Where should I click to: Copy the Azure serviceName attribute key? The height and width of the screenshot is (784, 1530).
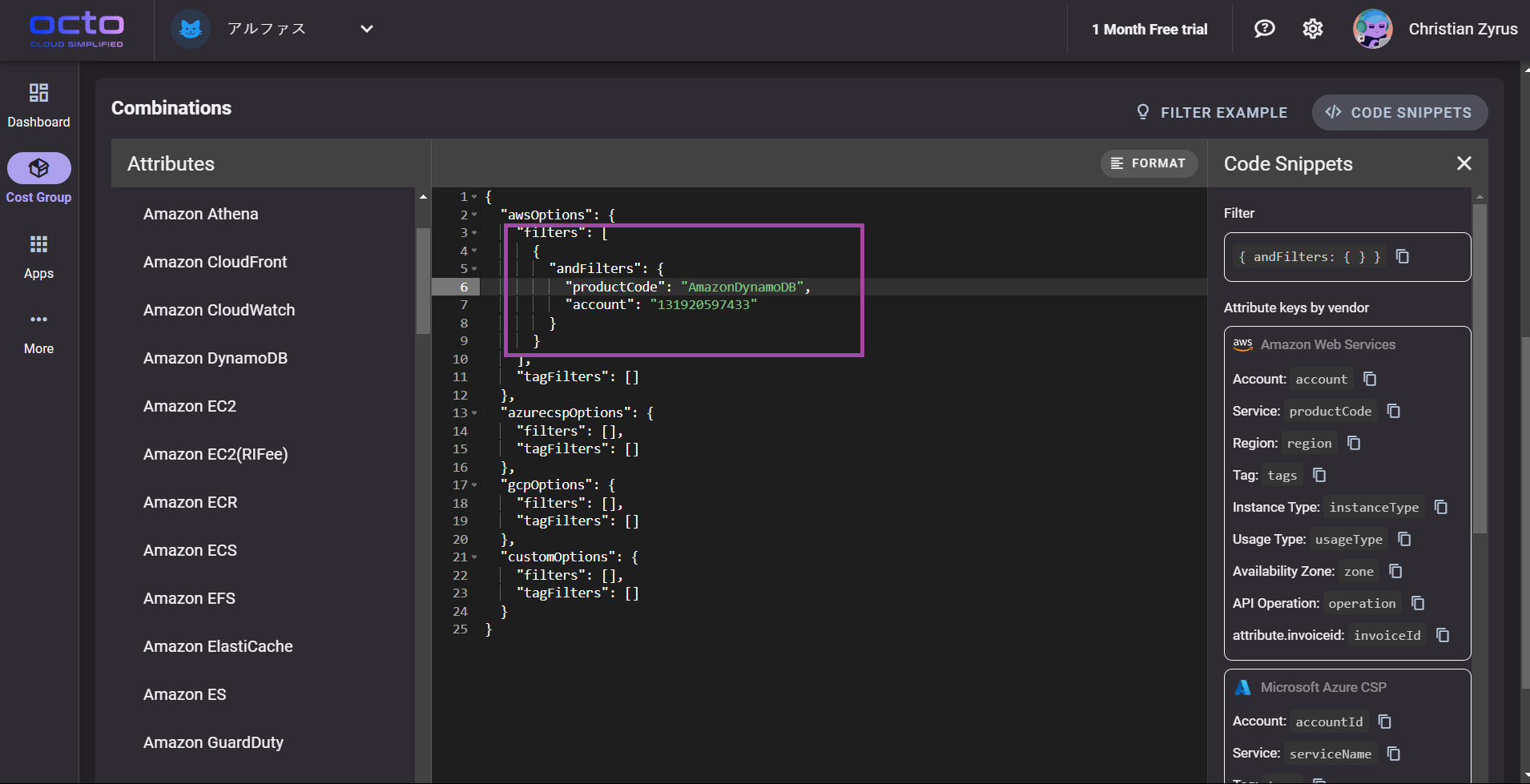(1393, 754)
